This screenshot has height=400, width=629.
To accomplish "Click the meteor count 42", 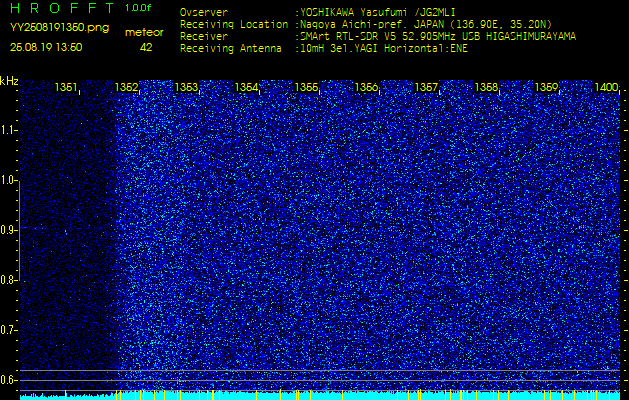I will pos(146,47).
